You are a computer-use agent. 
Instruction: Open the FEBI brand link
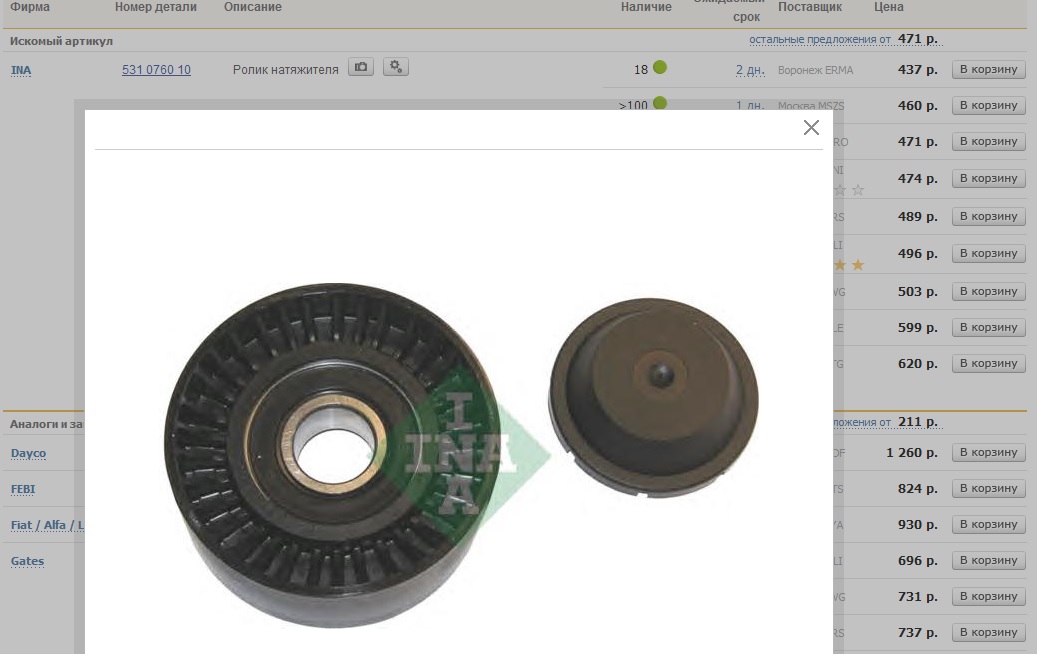[x=23, y=489]
